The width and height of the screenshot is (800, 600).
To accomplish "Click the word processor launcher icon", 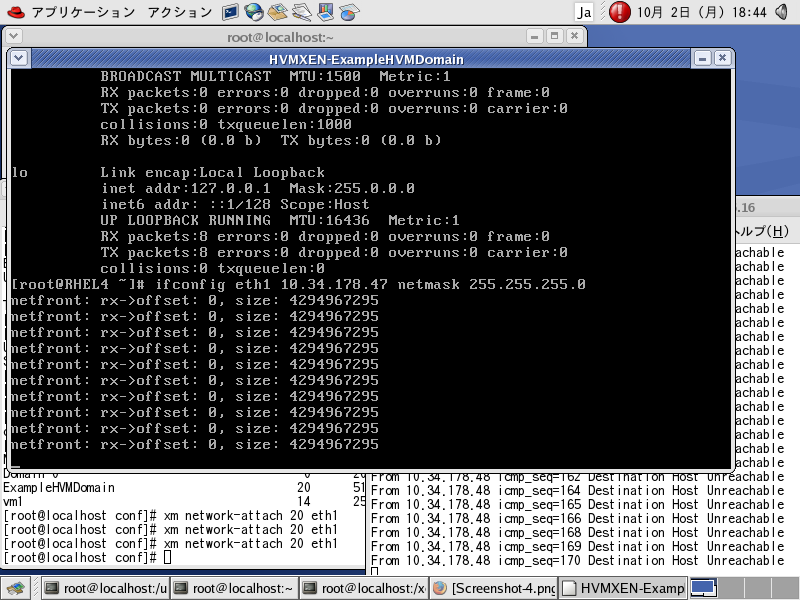I will click(302, 13).
